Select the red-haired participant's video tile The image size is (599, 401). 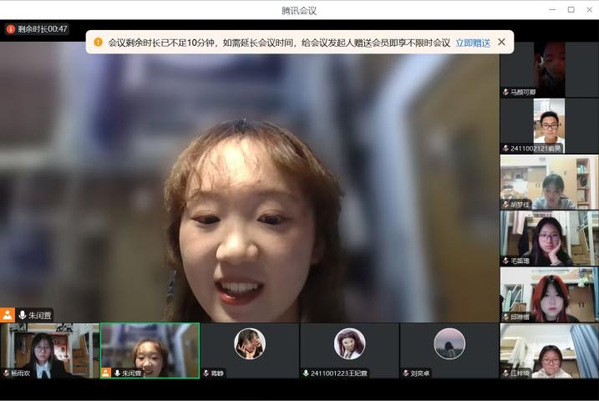[549, 295]
